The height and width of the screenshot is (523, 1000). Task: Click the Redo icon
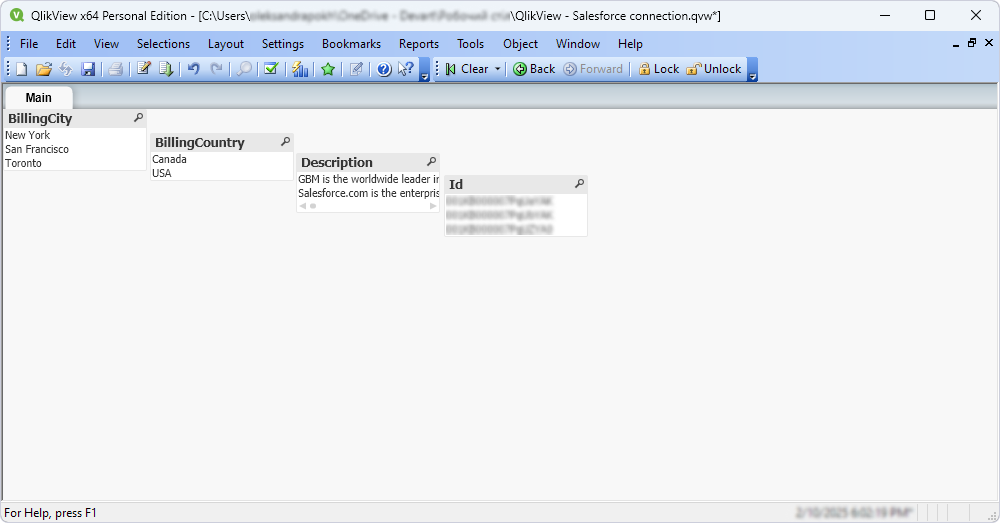(217, 69)
